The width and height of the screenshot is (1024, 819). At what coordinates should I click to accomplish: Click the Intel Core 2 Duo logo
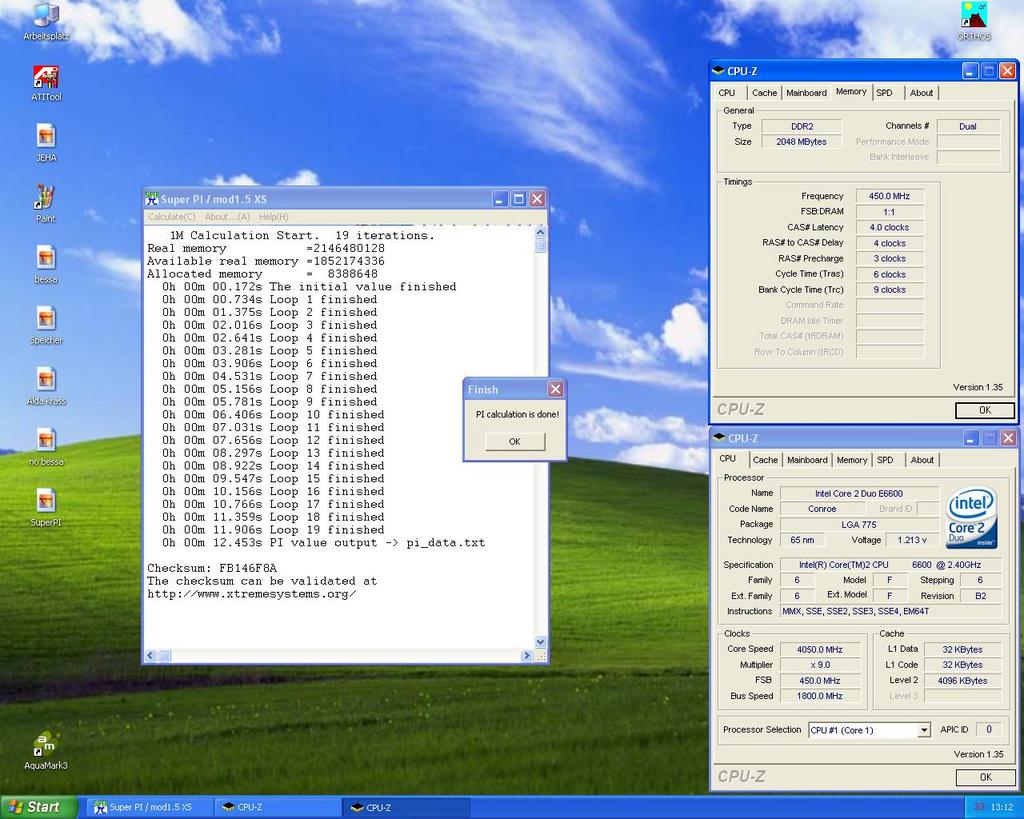coord(972,516)
